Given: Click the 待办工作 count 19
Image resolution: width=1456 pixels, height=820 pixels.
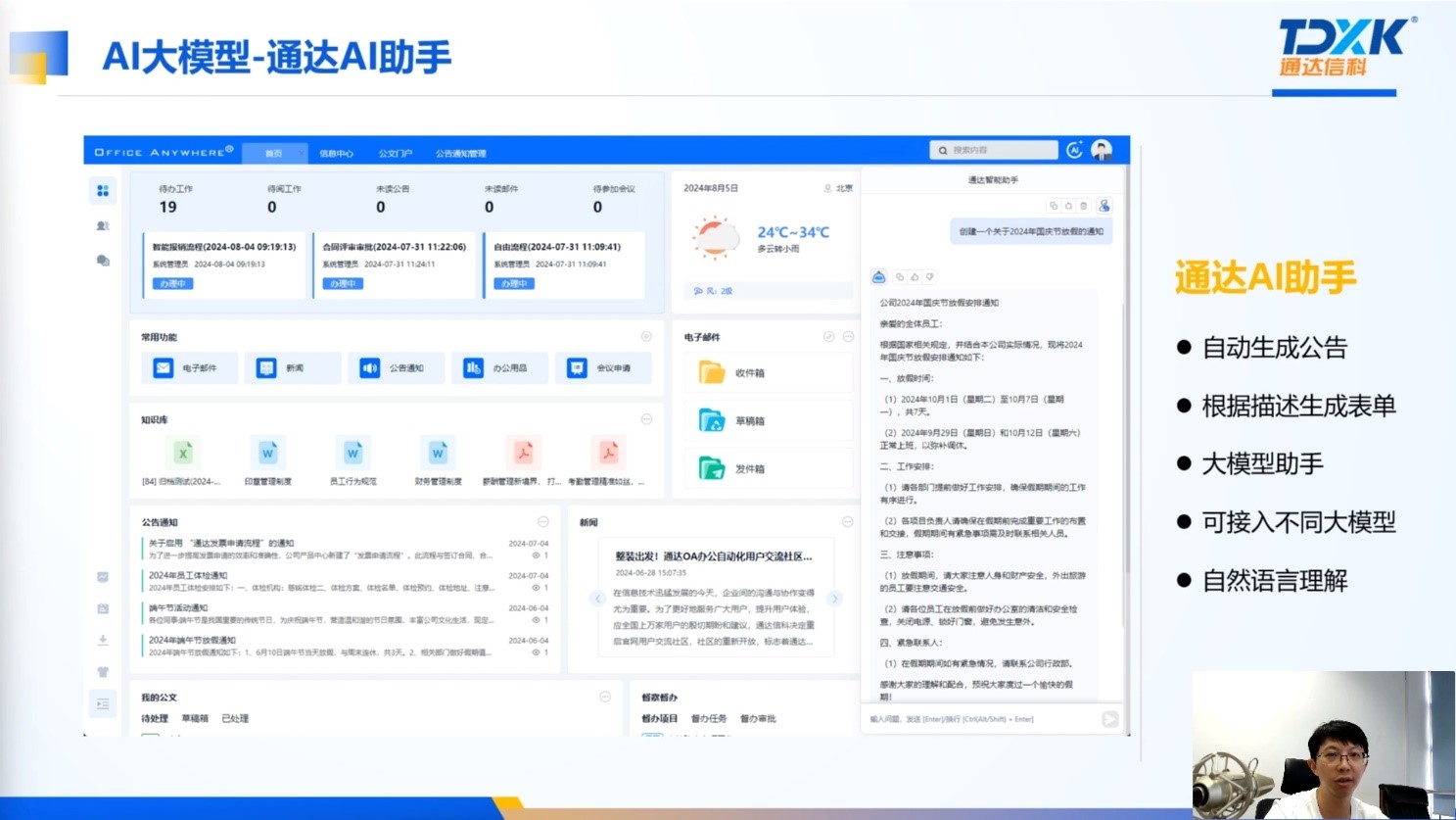Looking at the screenshot, I should click(168, 207).
